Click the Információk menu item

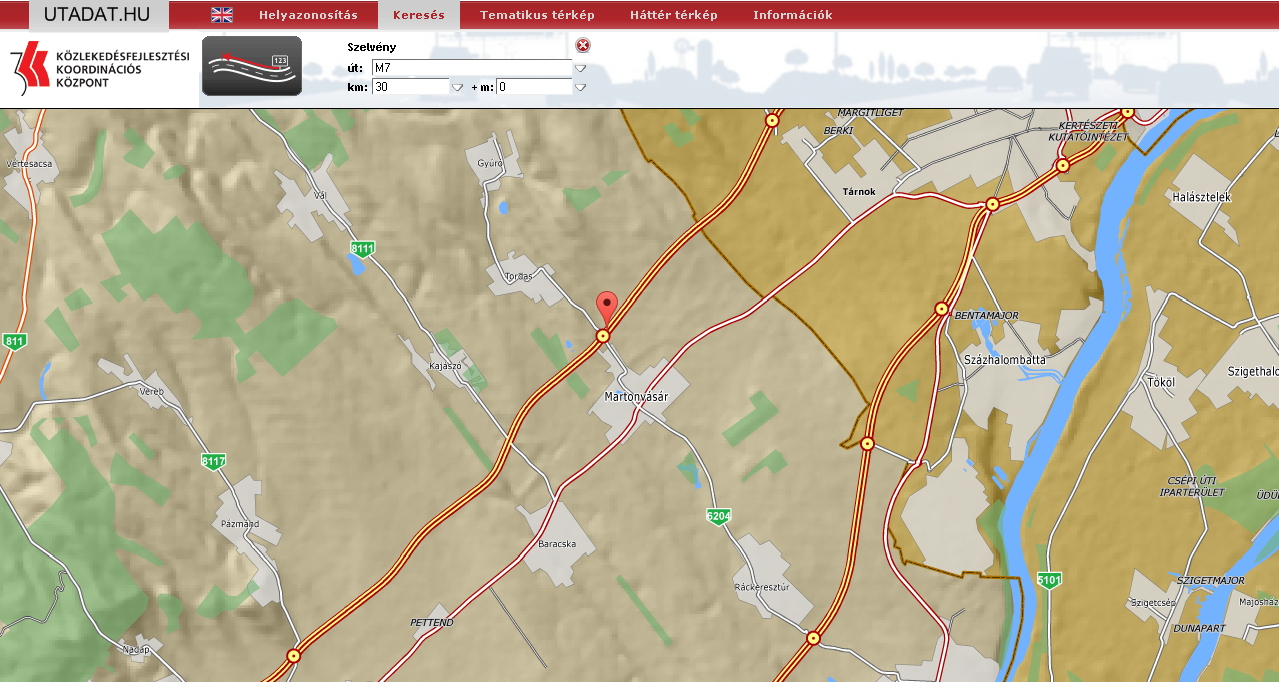792,15
